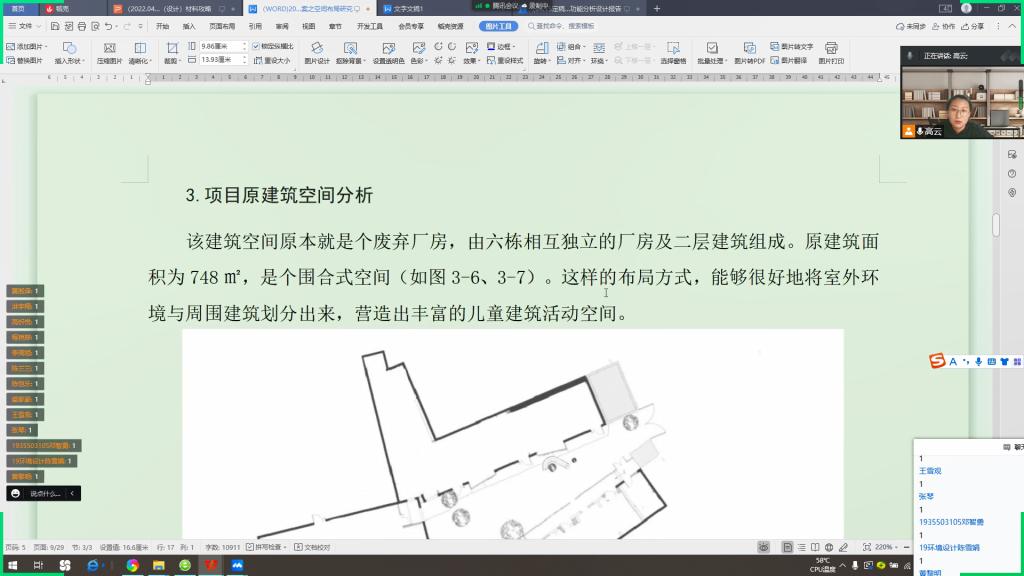Click Reset Size (重设大小)
This screenshot has width=1024, height=576.
click(272, 60)
